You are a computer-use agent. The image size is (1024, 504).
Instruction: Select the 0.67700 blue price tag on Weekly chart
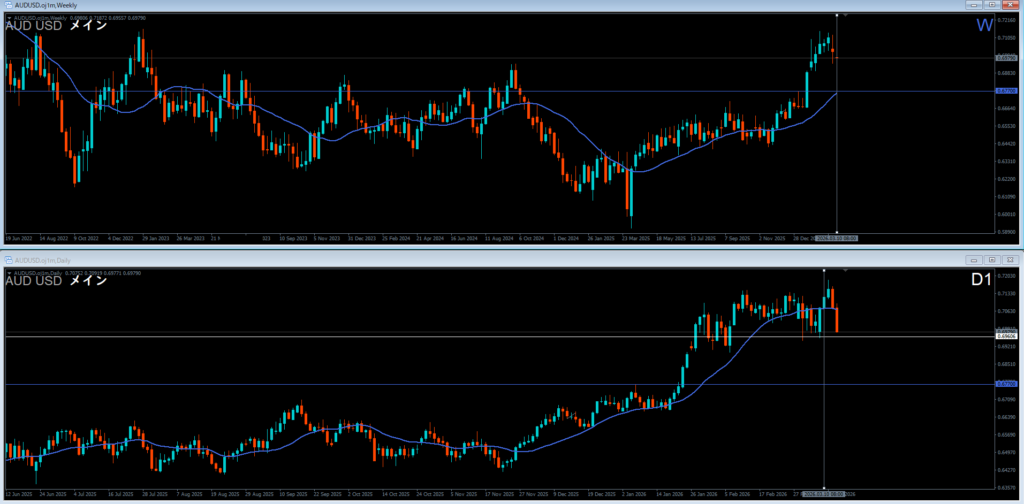(x=1007, y=91)
